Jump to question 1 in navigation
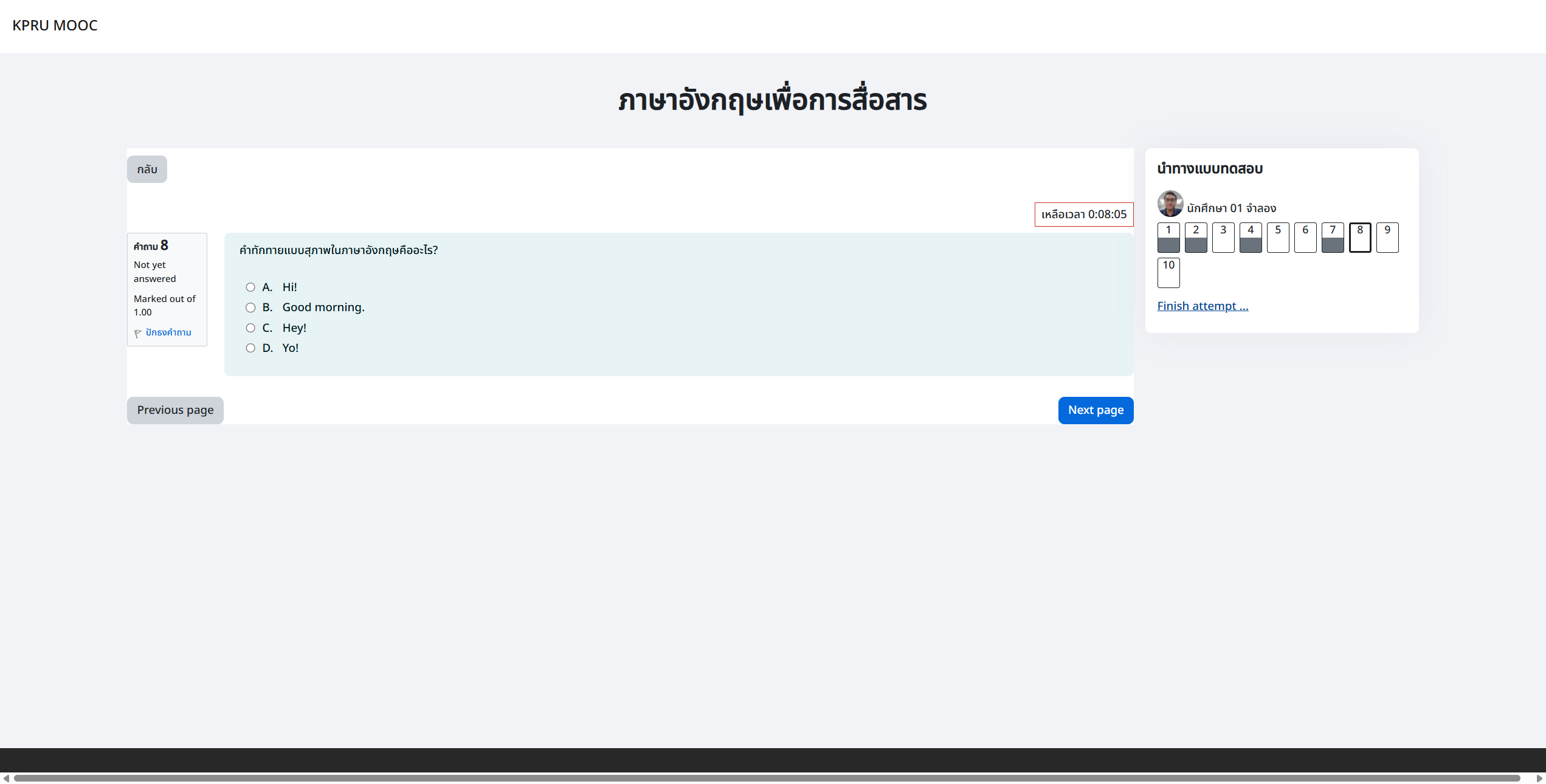This screenshot has height=784, width=1546. click(x=1168, y=238)
